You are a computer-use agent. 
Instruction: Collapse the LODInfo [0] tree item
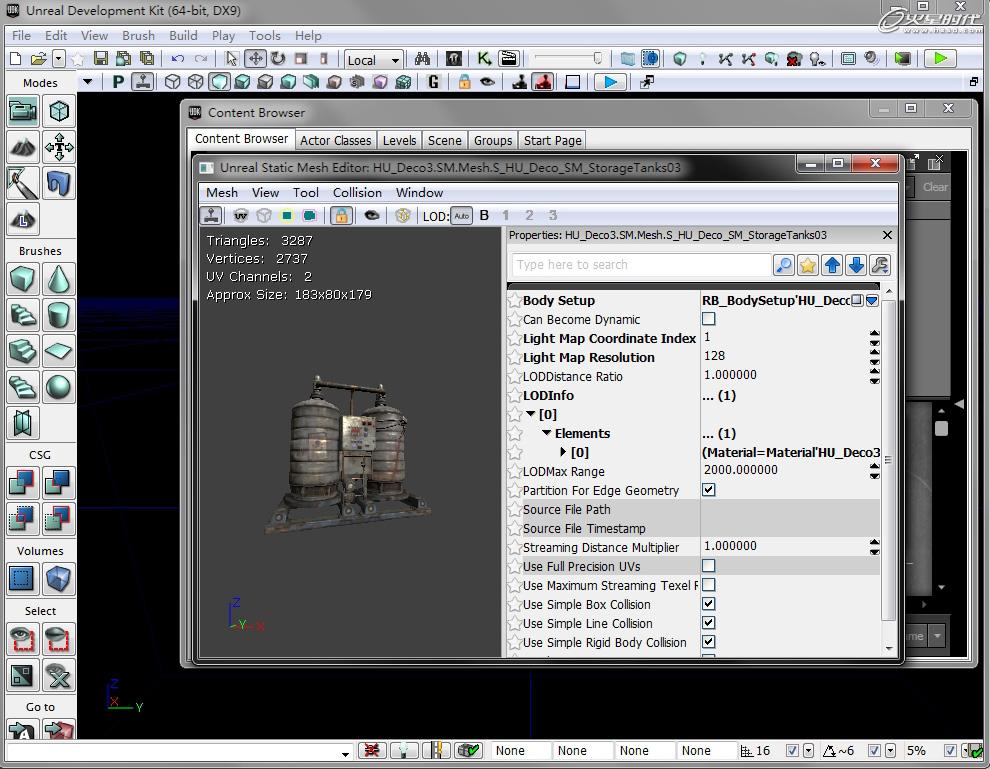coord(531,414)
